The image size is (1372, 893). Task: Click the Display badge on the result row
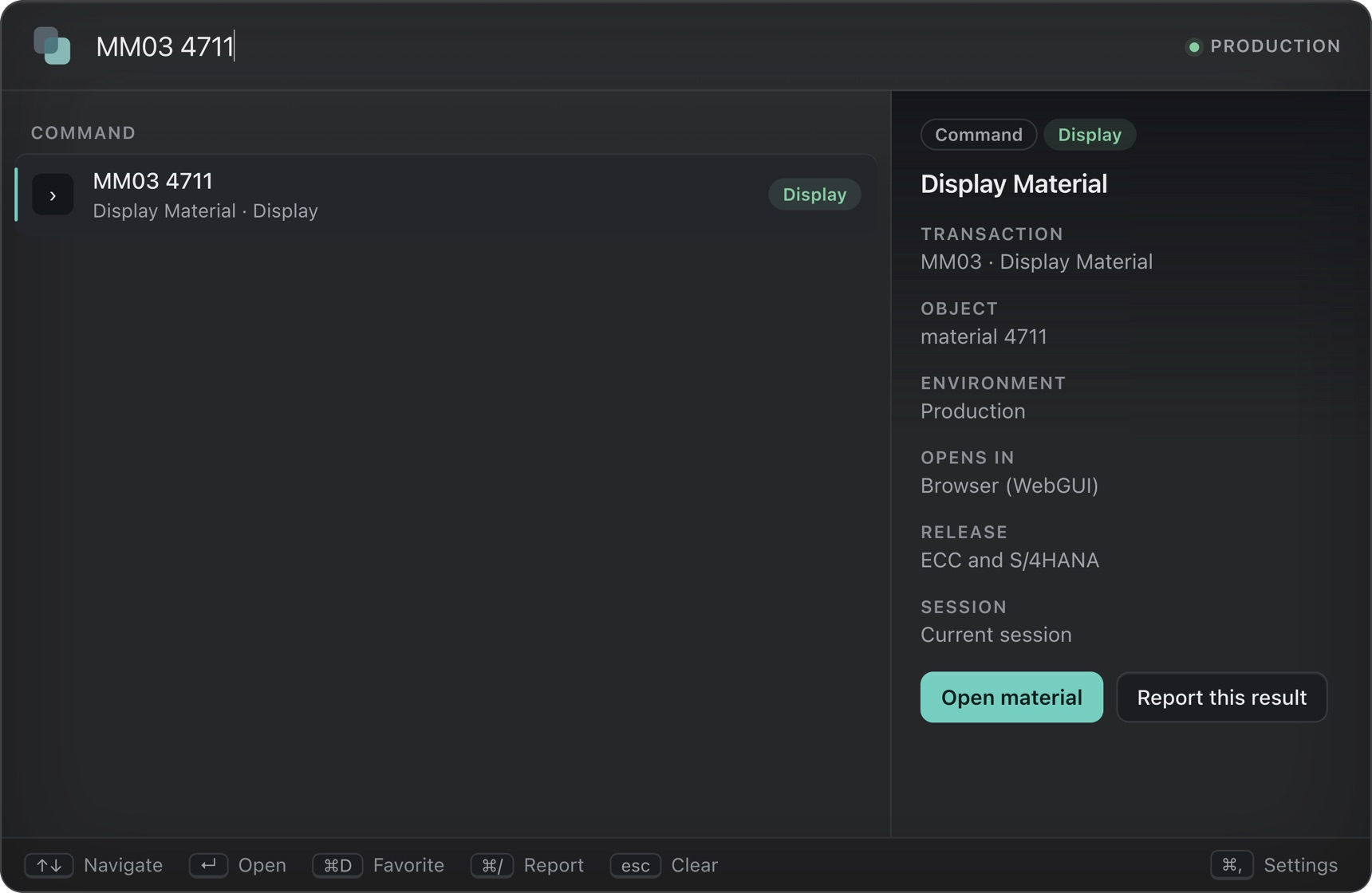(814, 195)
